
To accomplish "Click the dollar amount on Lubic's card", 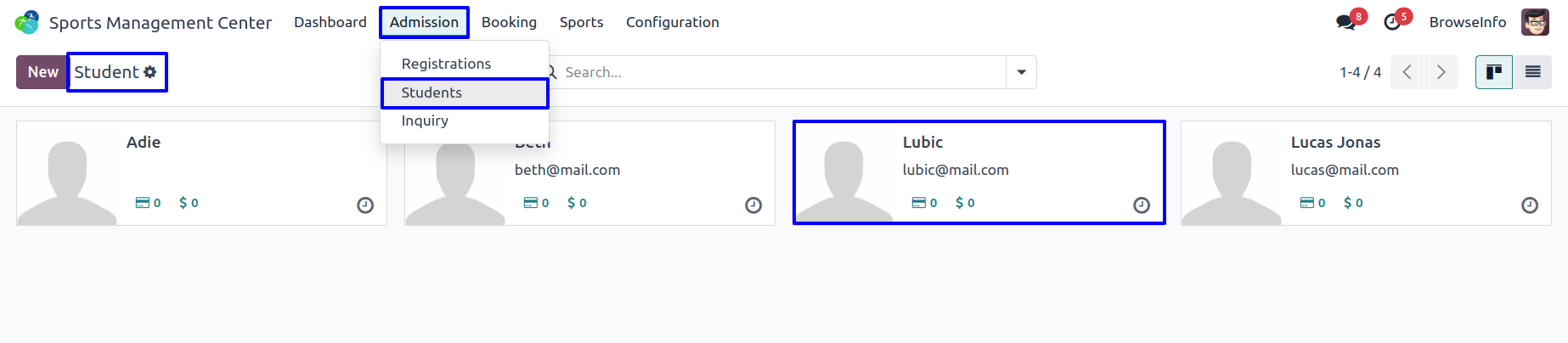I will [x=965, y=203].
